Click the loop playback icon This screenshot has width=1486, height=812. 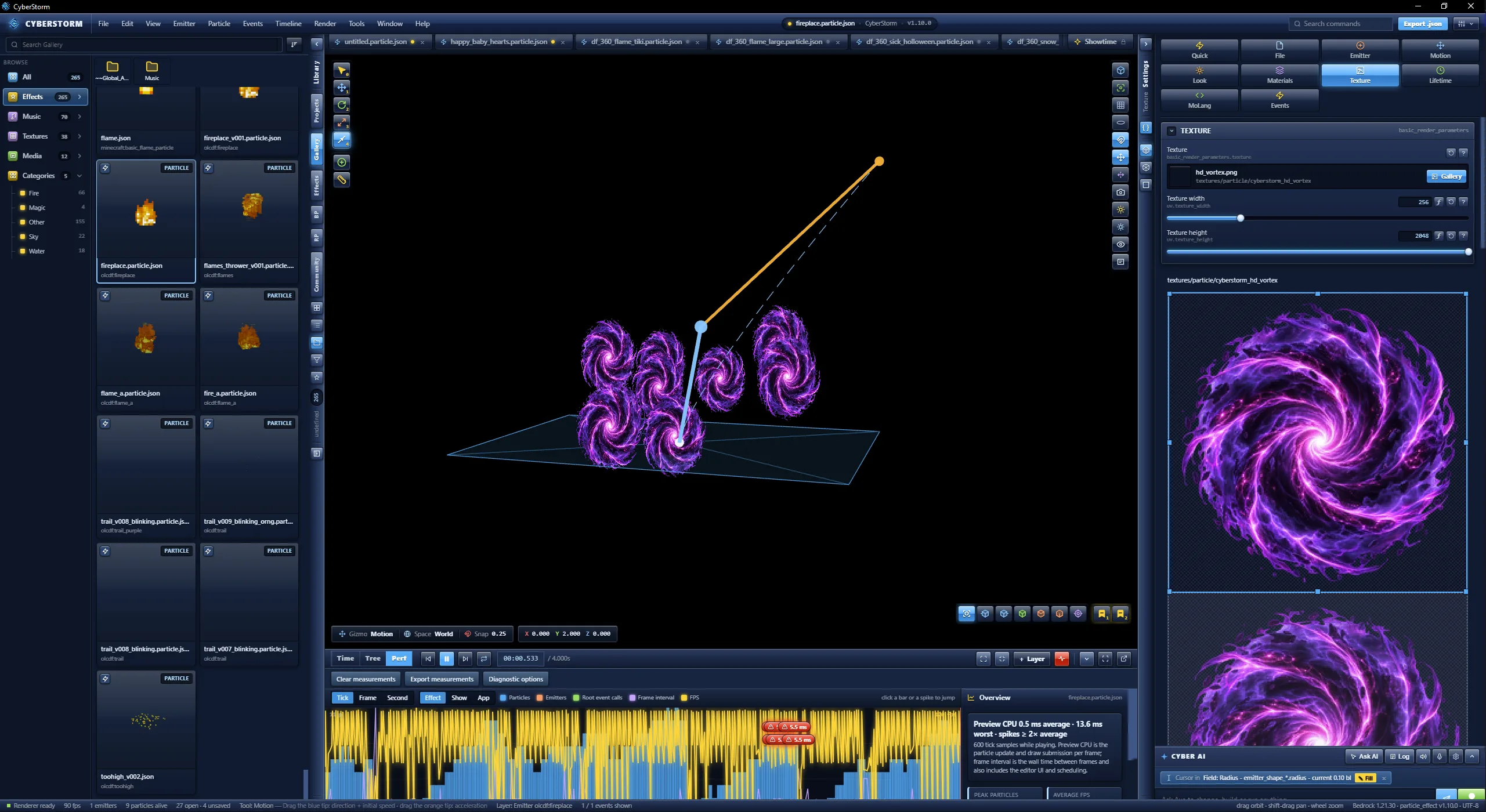[x=484, y=659]
